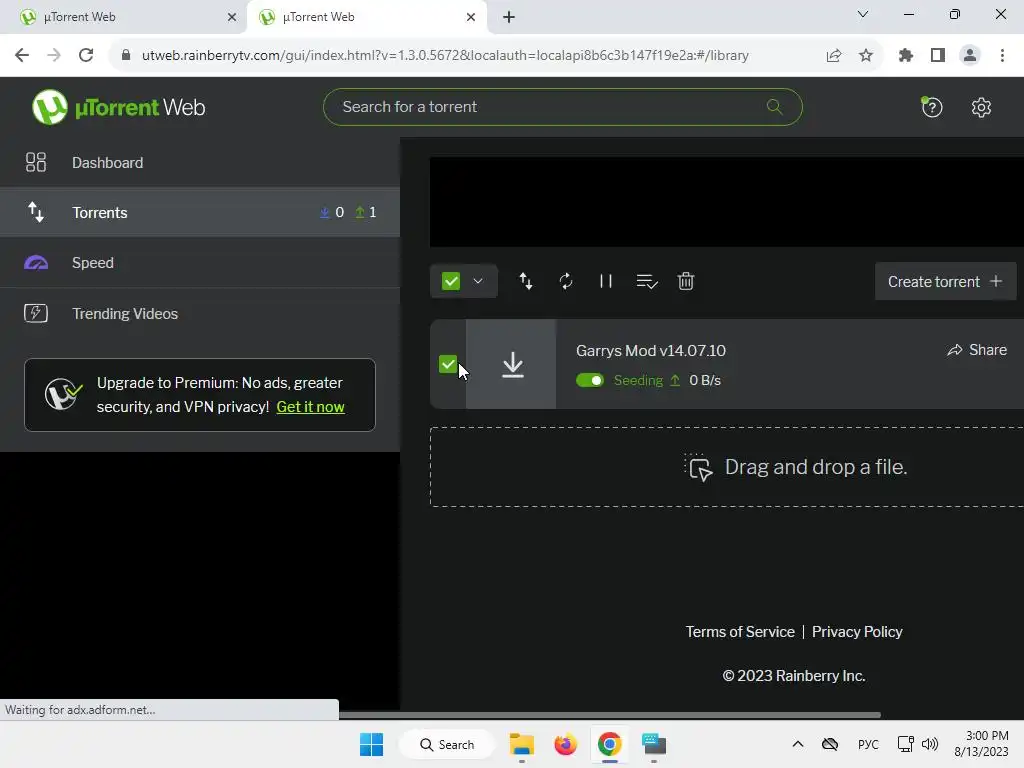Click the Speed gauge icon in sidebar
The width and height of the screenshot is (1024, 768).
pos(36,263)
